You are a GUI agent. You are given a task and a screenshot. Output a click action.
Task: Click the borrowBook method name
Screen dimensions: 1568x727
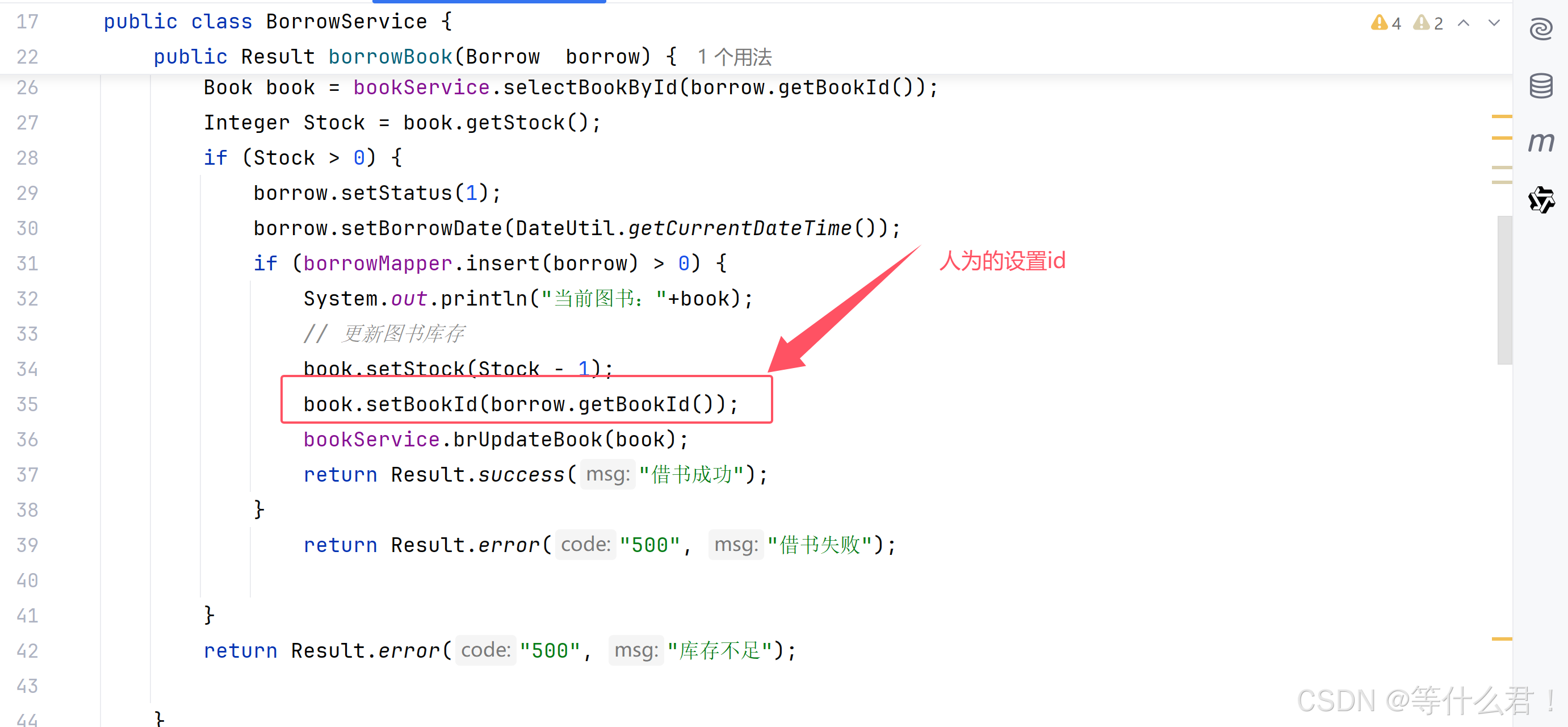click(389, 57)
